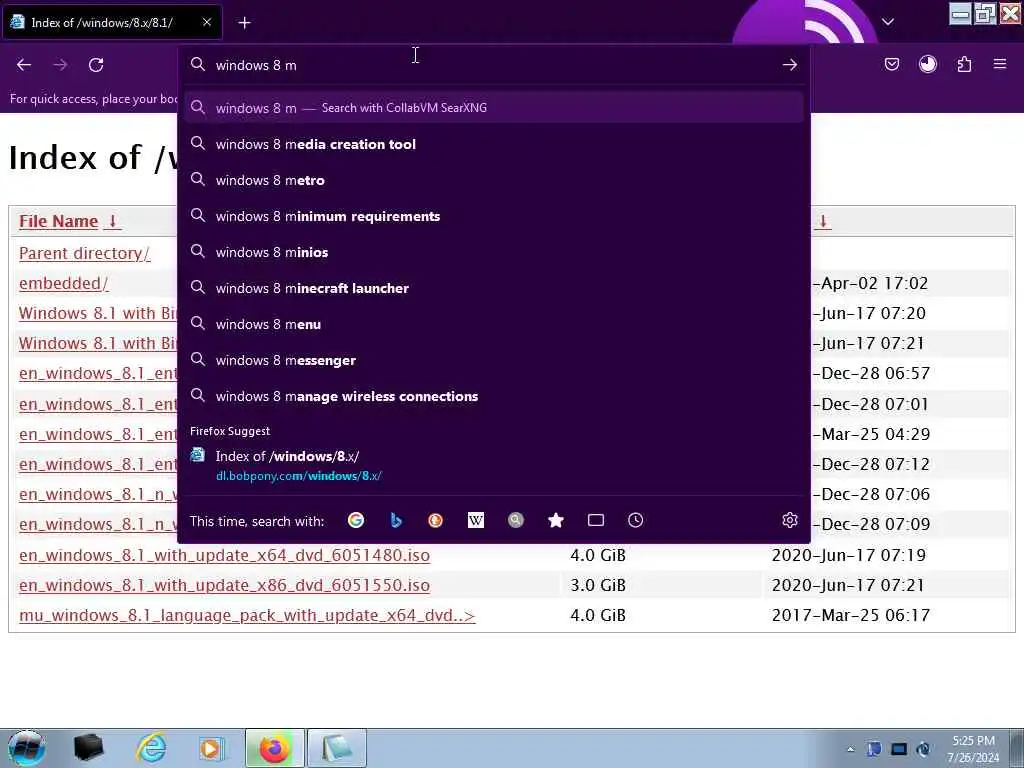
Task: Open the notepad-like taskbar app
Action: coord(336,748)
